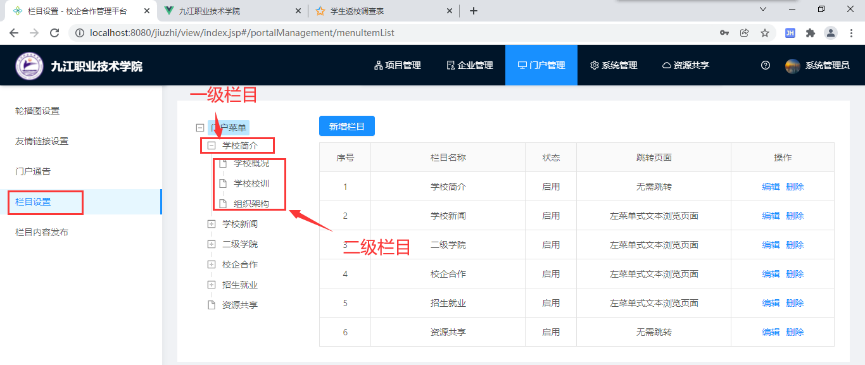
Task: Open 轮播图设置 in the sidebar
Action: [37, 111]
